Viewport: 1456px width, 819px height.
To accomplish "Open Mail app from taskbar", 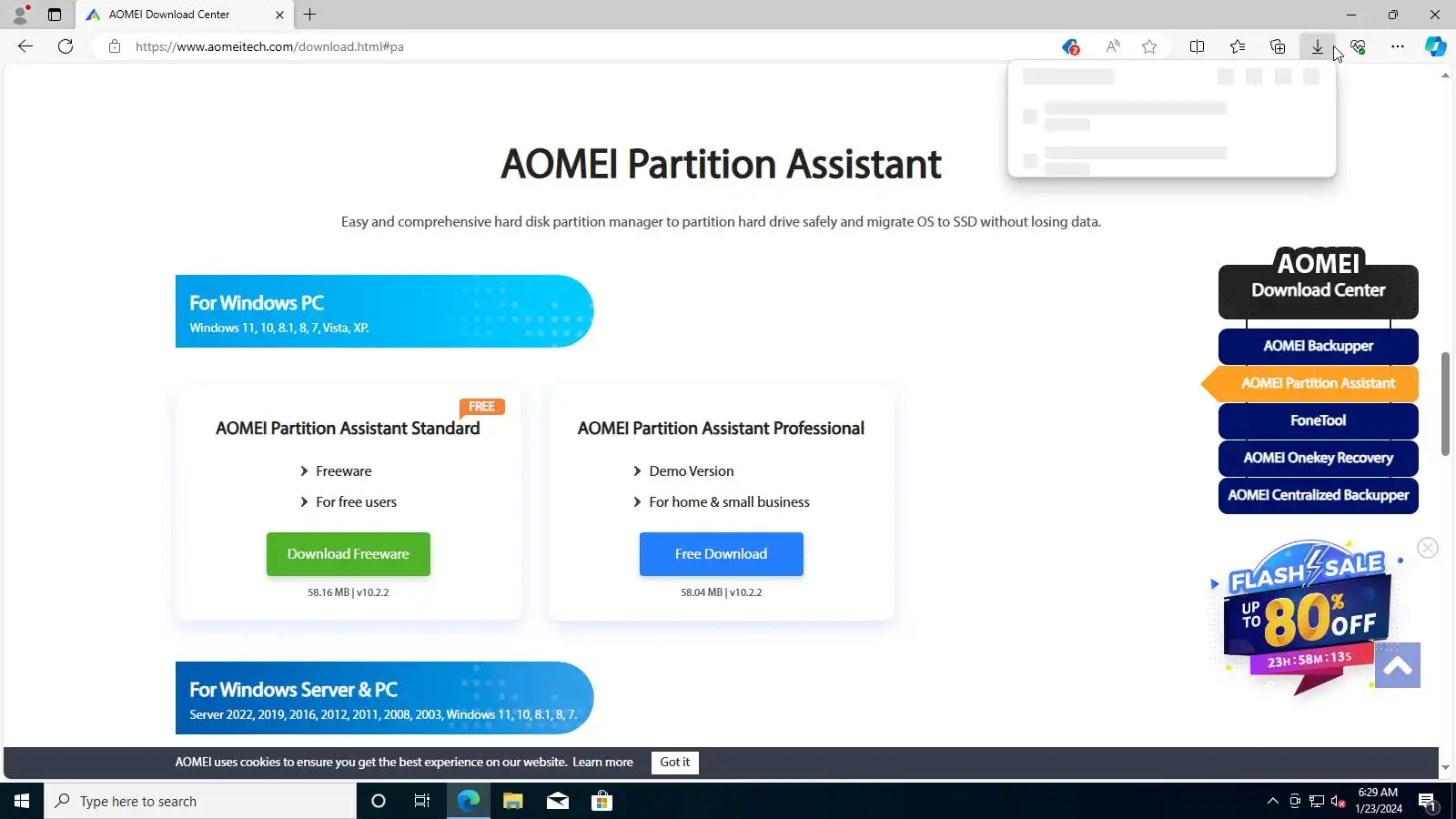I will click(x=558, y=801).
